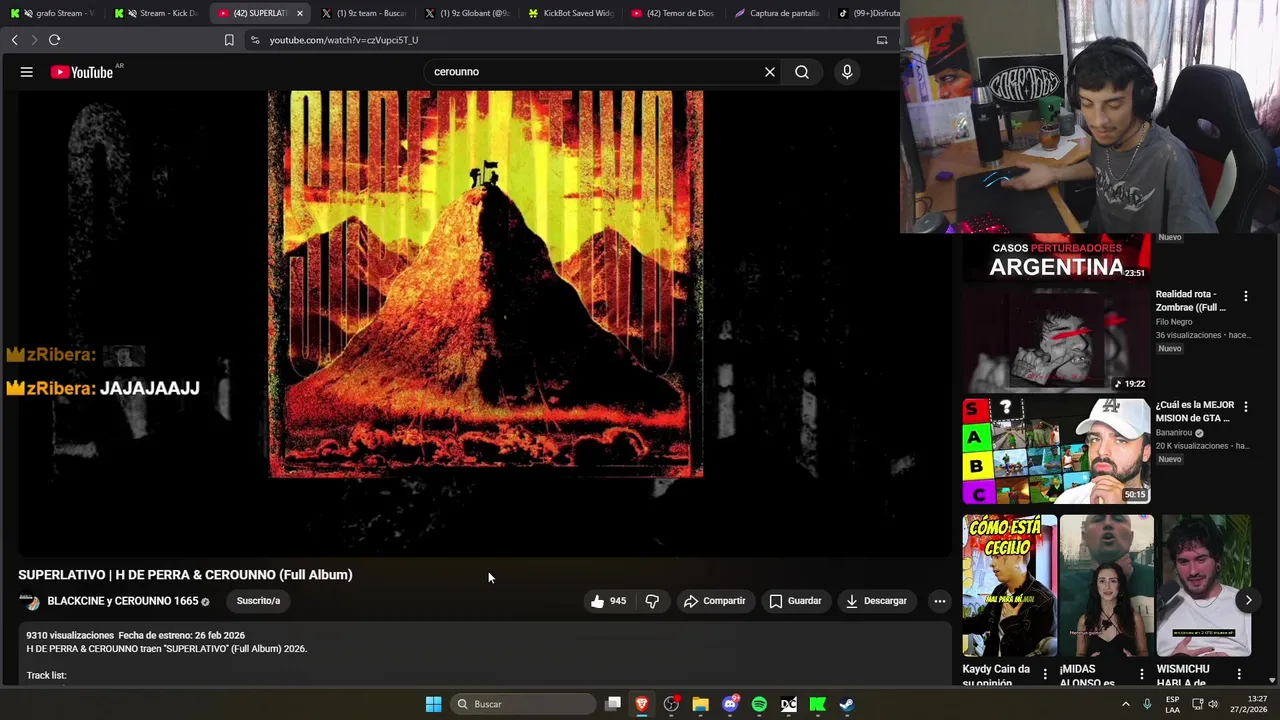Open ¿Cuál es la MEJOR MISION video title

tap(1195, 411)
